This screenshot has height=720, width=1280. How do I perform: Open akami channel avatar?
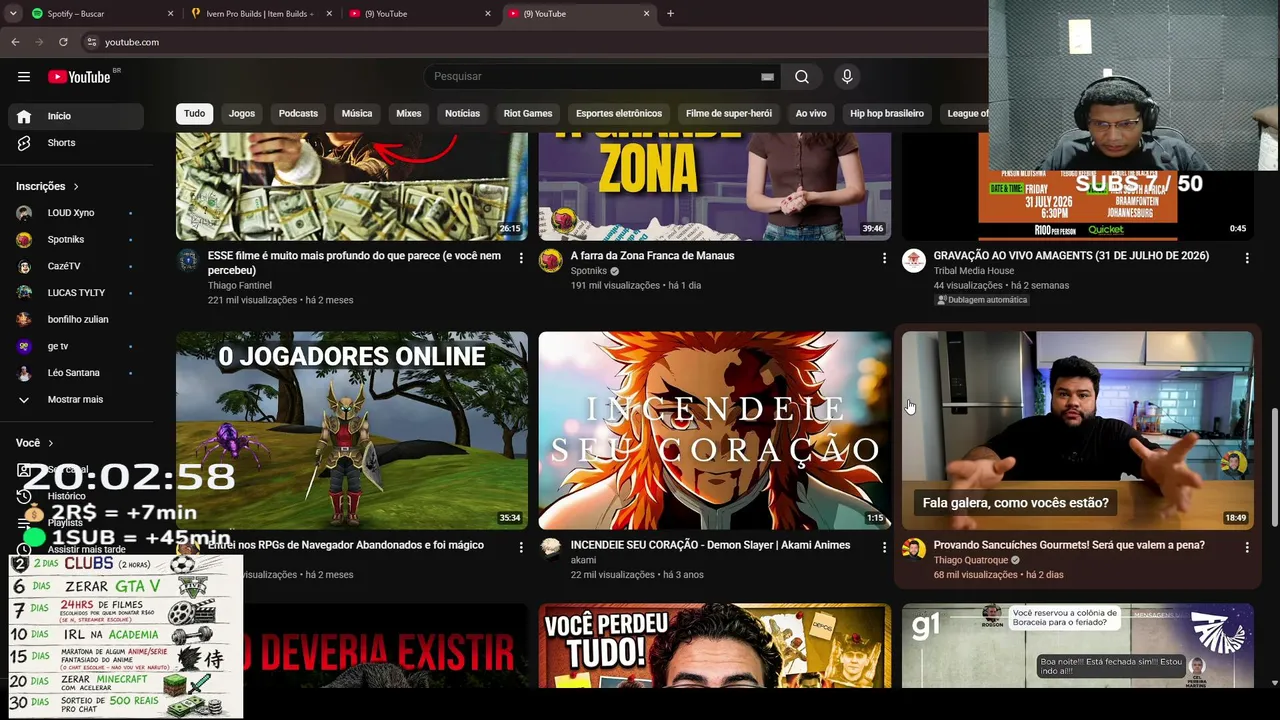click(551, 550)
